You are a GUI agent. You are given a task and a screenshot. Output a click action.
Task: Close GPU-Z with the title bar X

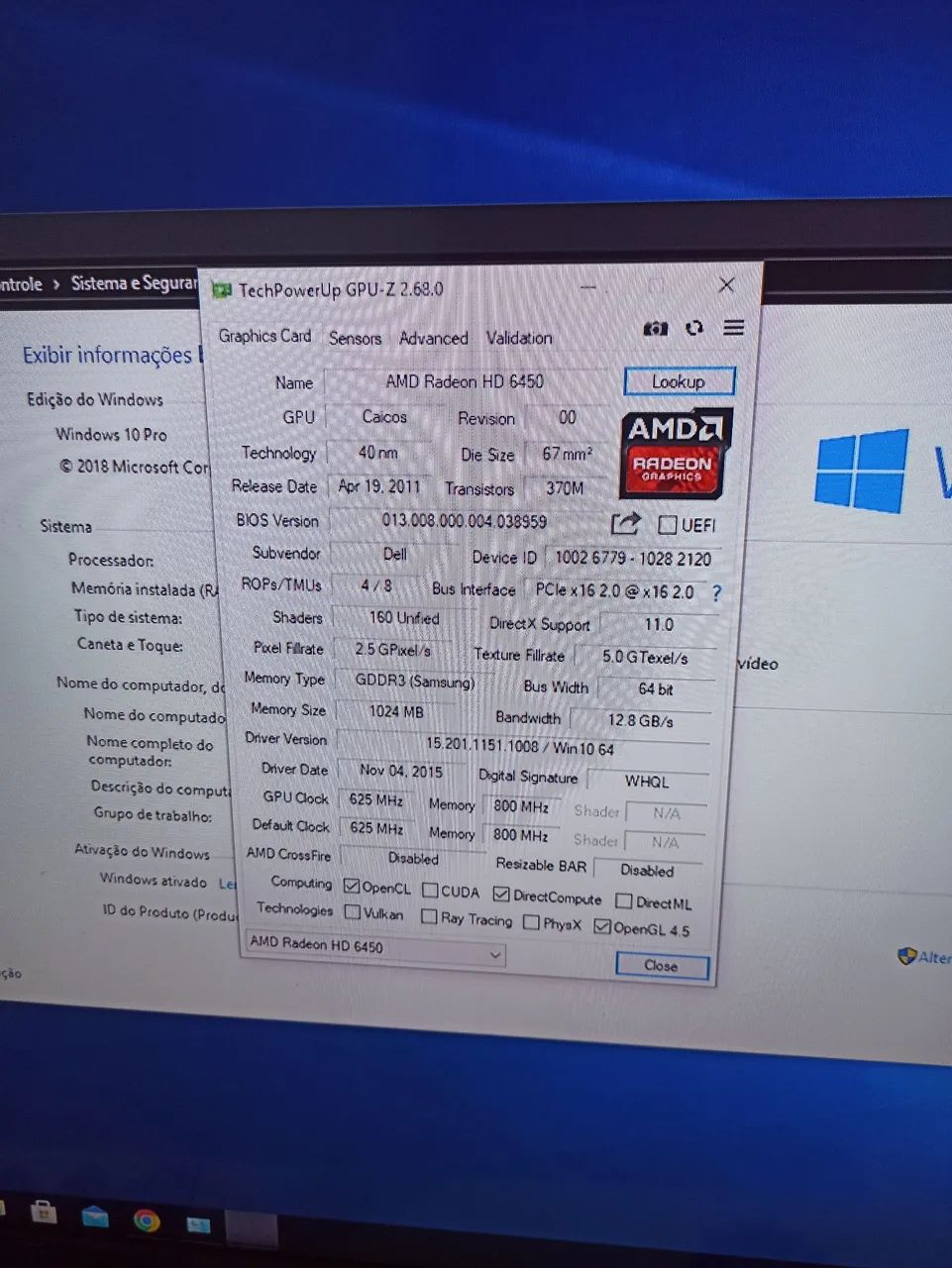point(726,285)
